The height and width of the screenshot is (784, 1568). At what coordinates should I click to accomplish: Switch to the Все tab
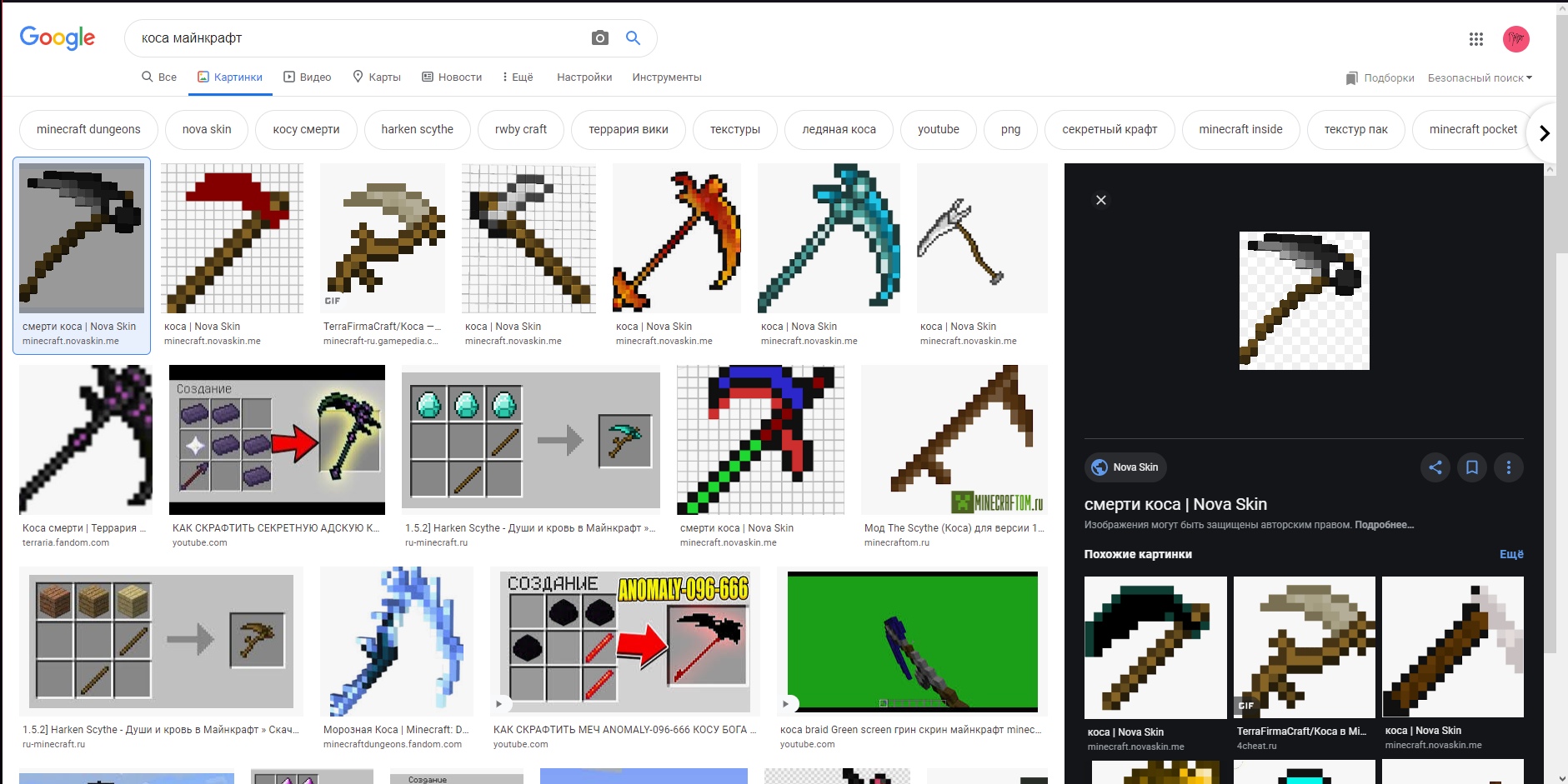(x=159, y=77)
